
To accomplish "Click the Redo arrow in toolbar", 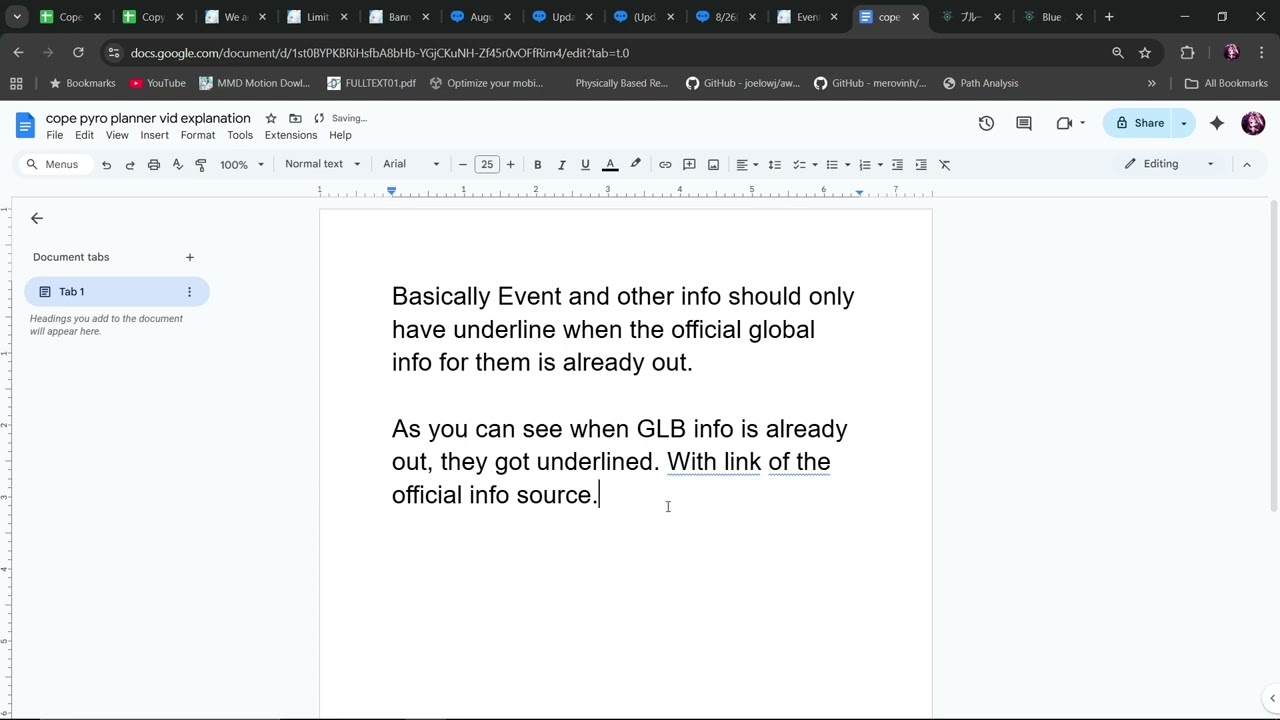I will coord(130,165).
